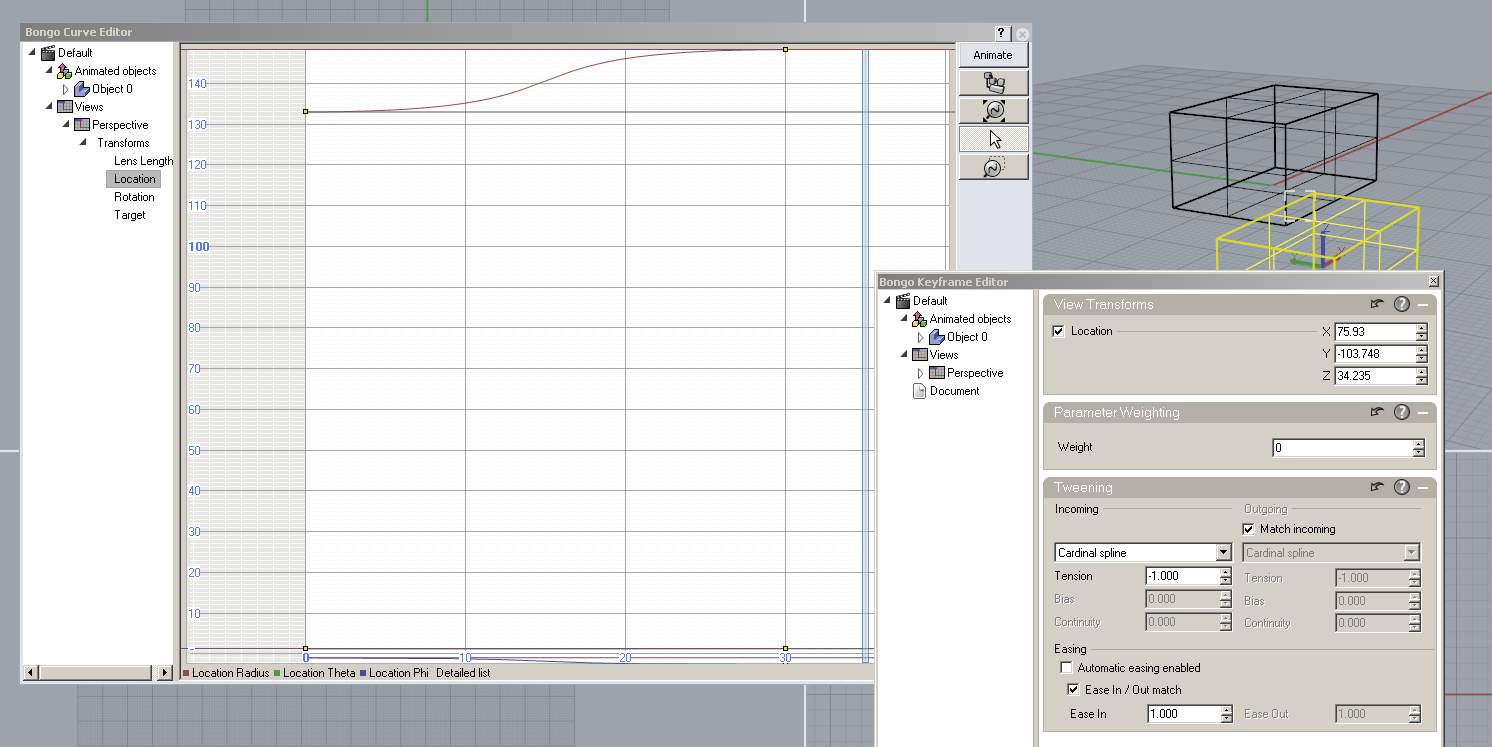
Task: Open the Incoming Cardinal spline dropdown
Action: pyautogui.click(x=1224, y=553)
